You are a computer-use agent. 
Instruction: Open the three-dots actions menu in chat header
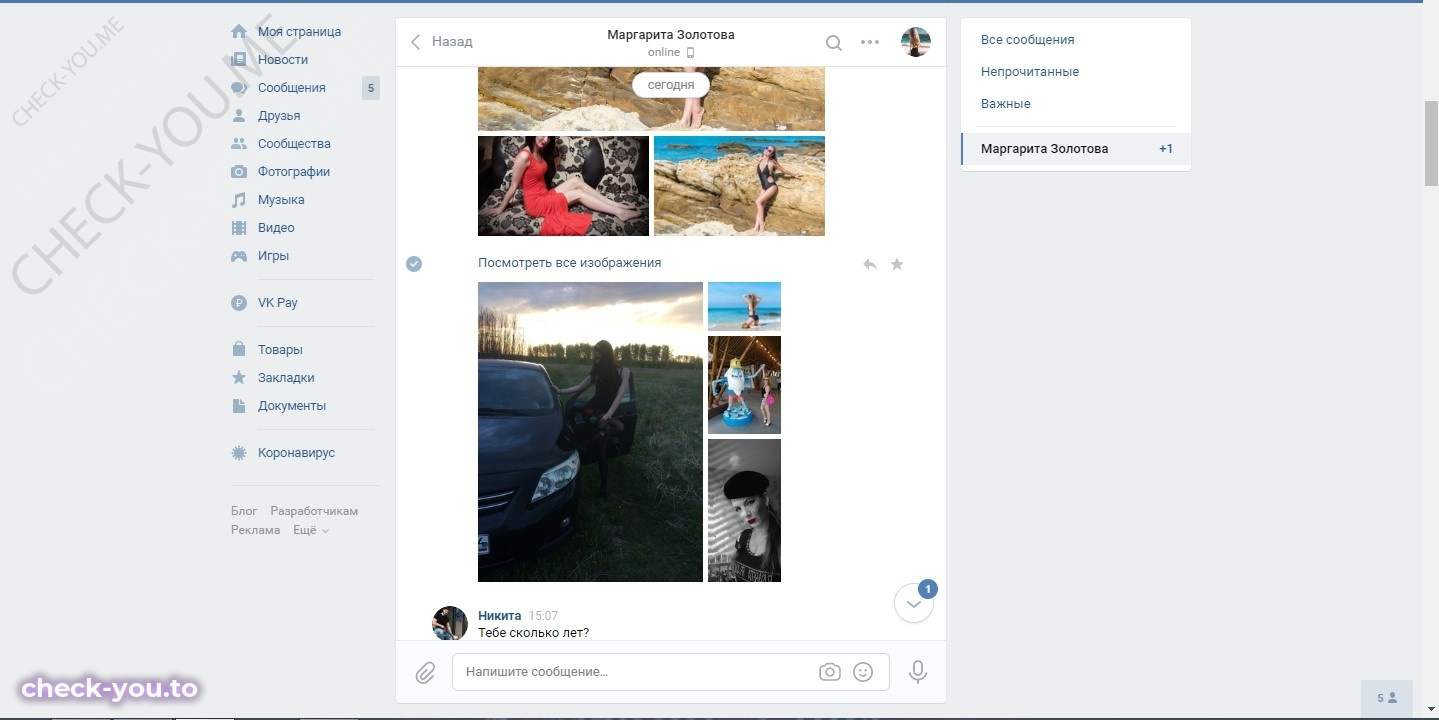(x=870, y=42)
